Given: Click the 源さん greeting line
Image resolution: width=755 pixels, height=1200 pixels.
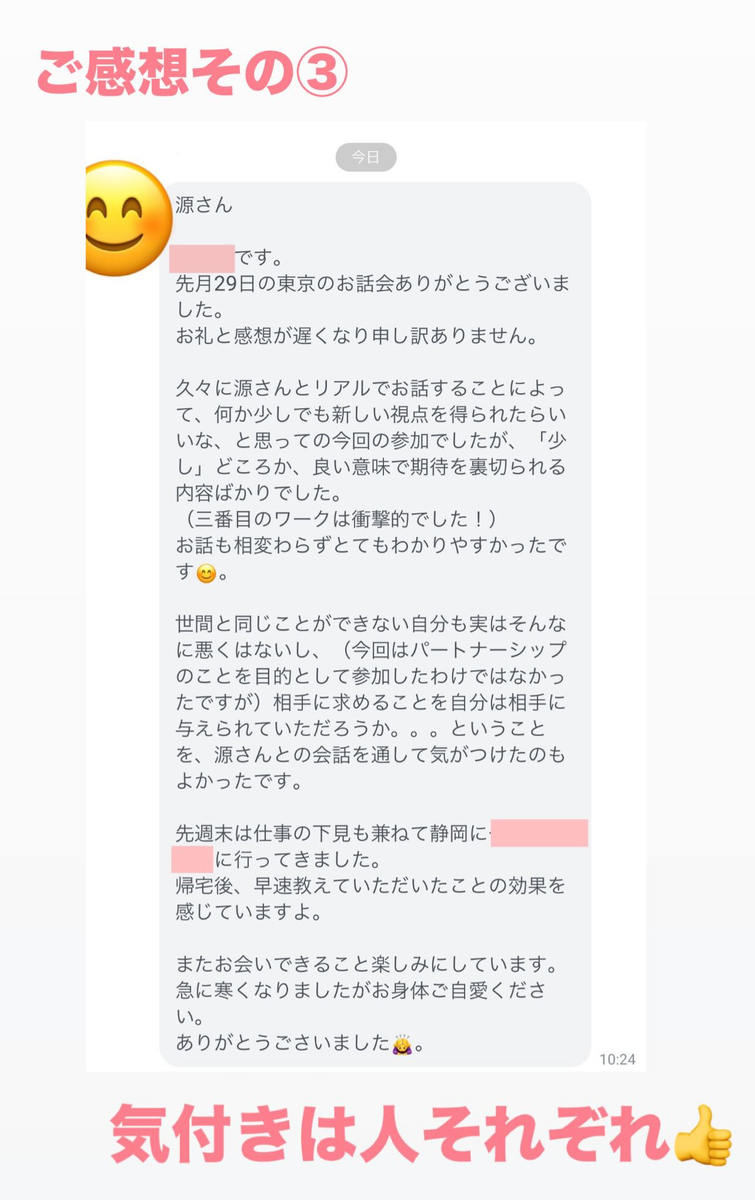Looking at the screenshot, I should (203, 205).
